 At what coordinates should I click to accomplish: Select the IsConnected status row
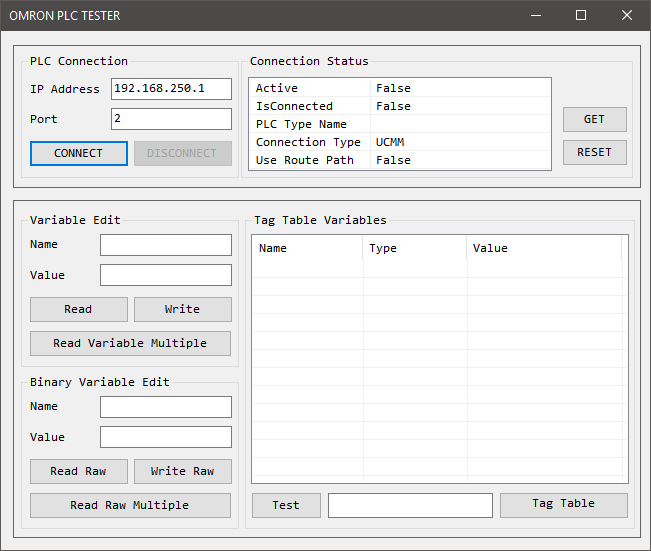400,106
